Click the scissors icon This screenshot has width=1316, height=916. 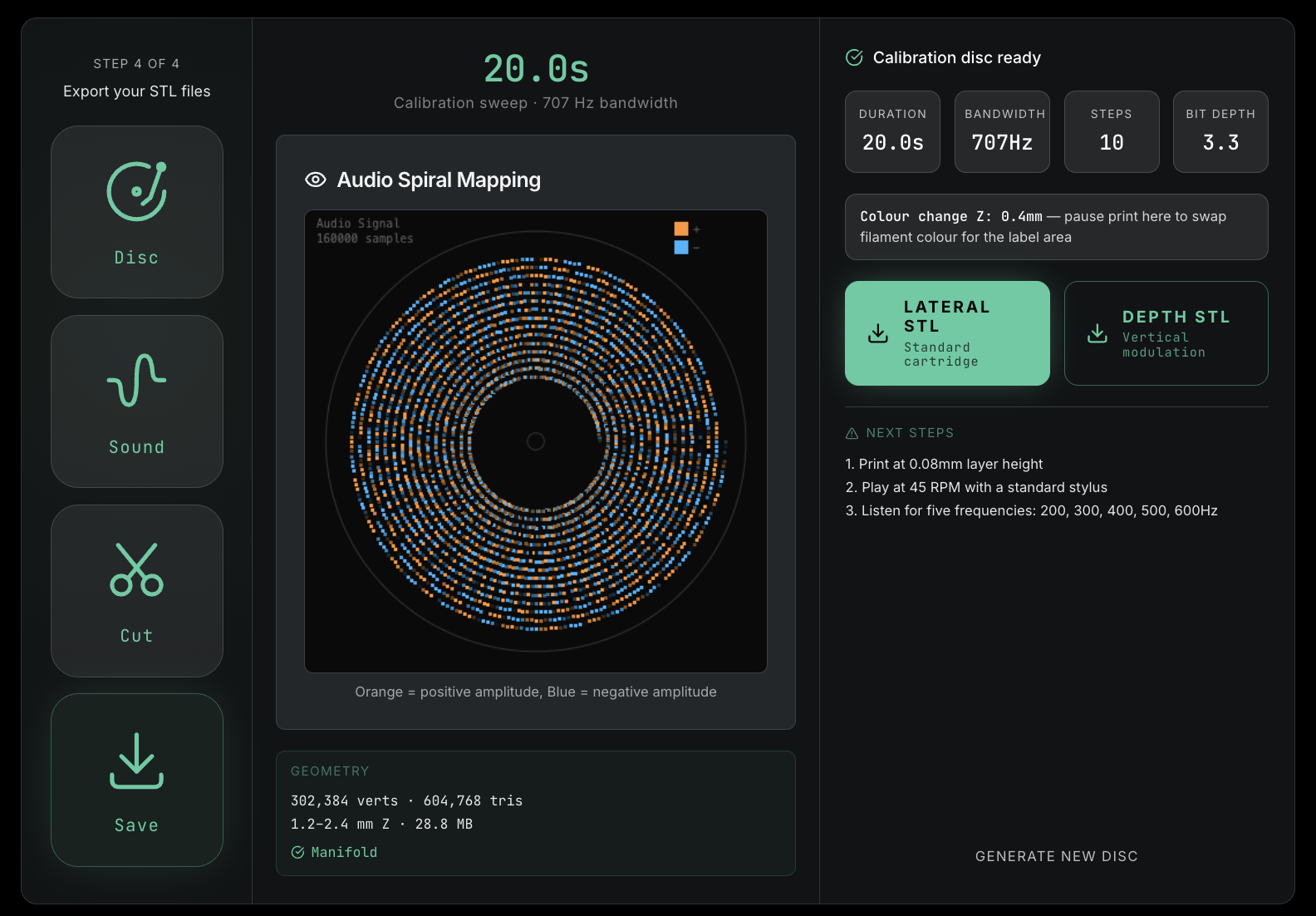pos(137,569)
